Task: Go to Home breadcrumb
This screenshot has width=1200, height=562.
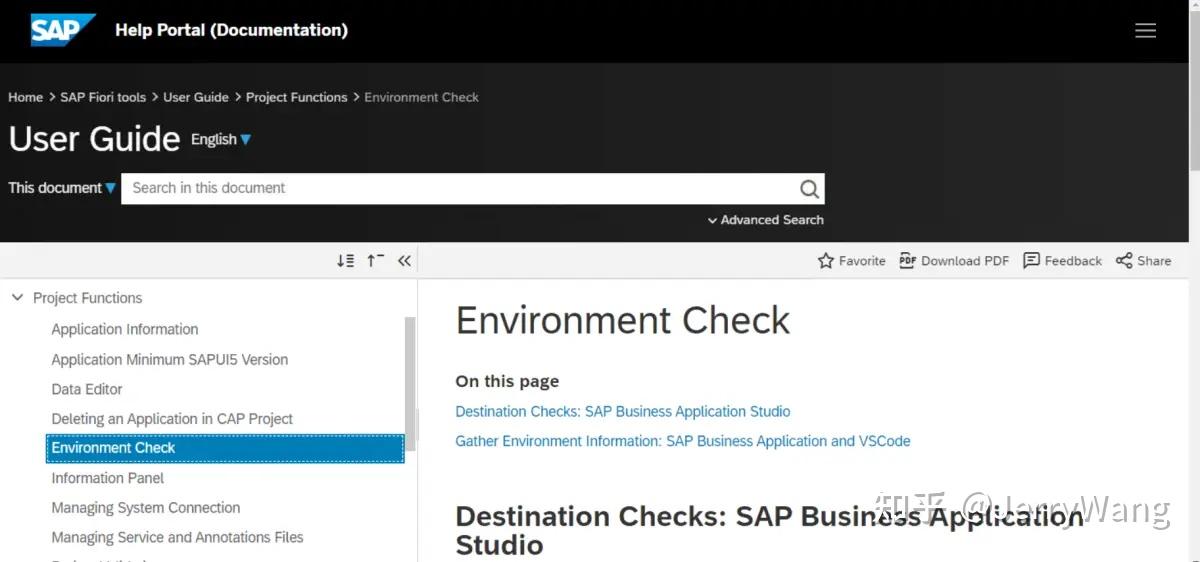Action: coord(25,97)
